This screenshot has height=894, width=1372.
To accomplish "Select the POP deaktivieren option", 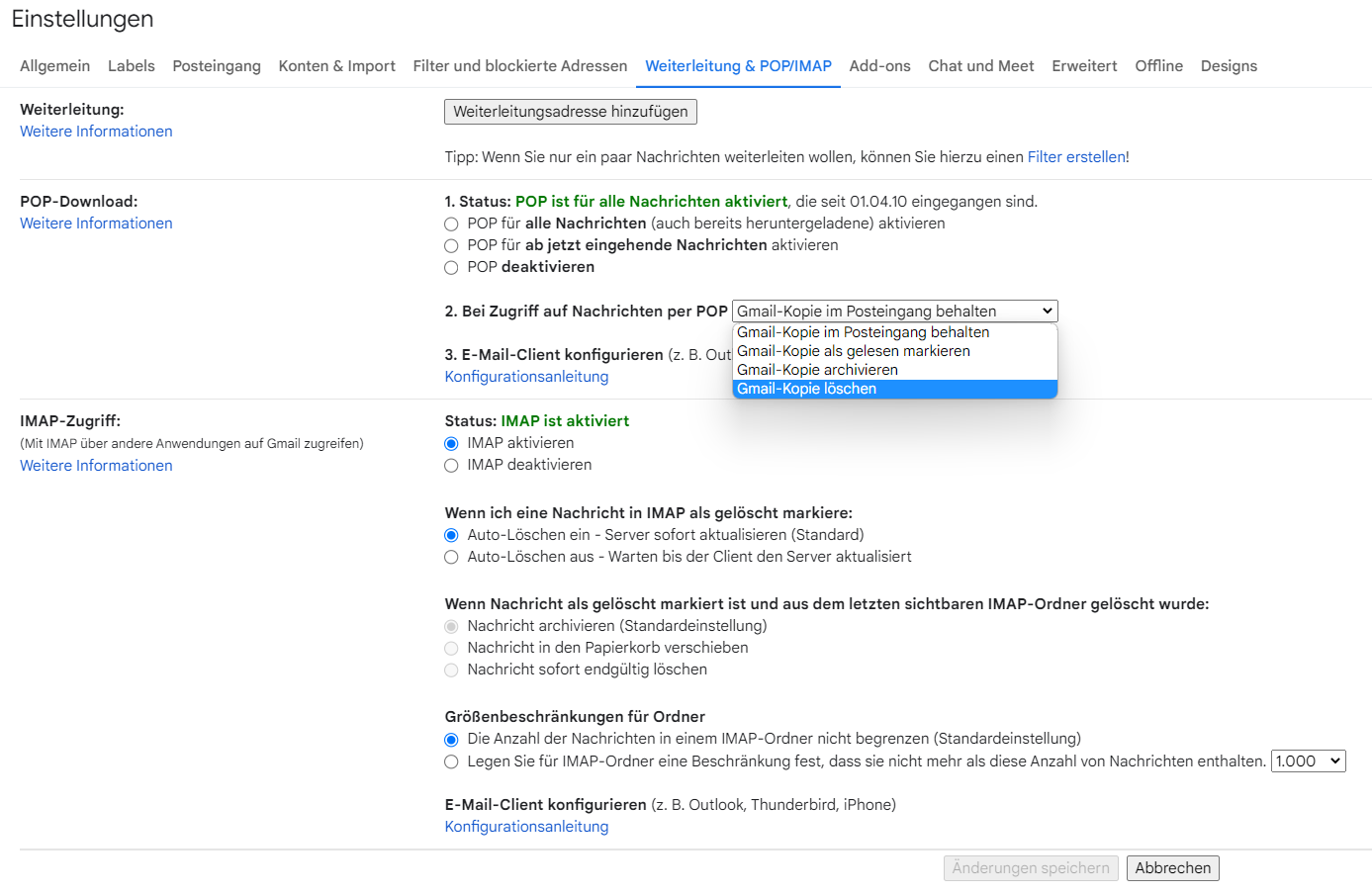I will click(x=451, y=268).
